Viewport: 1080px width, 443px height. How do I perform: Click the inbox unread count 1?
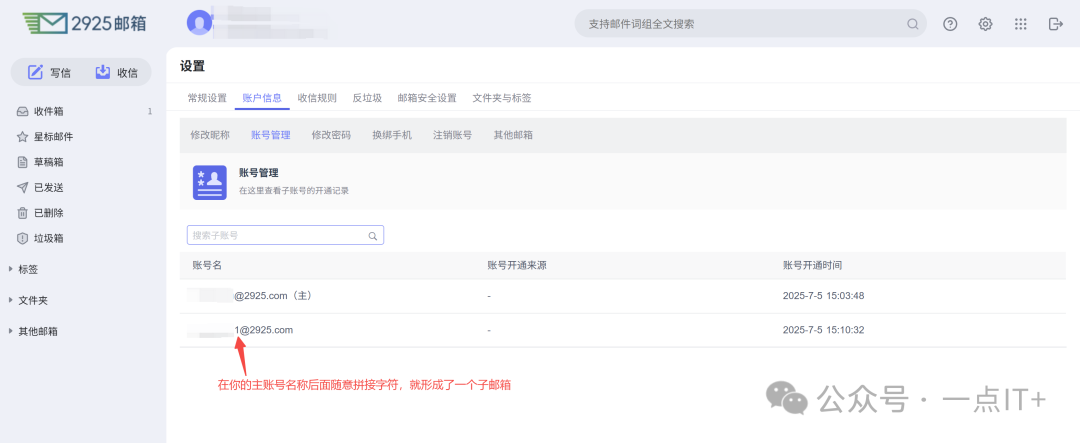149,111
